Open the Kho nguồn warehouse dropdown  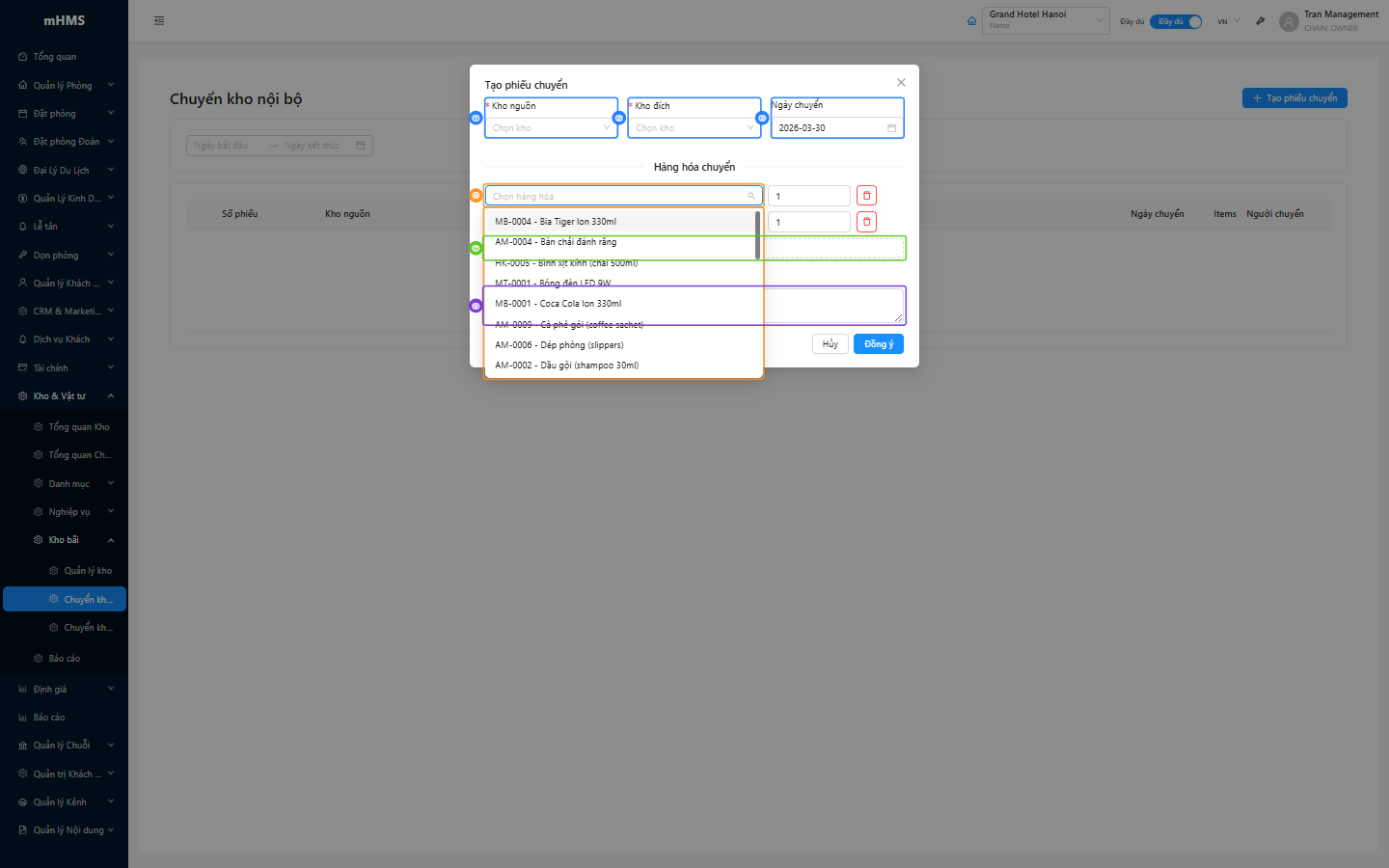(551, 128)
